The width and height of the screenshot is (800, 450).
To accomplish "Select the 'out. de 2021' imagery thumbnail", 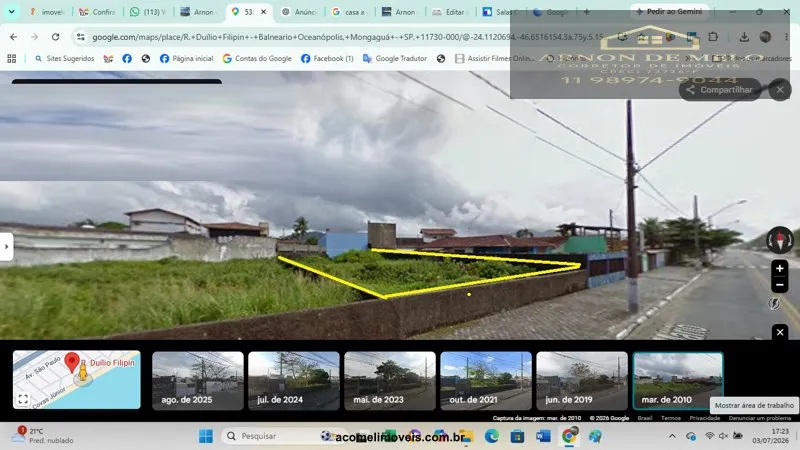I will pos(486,381).
